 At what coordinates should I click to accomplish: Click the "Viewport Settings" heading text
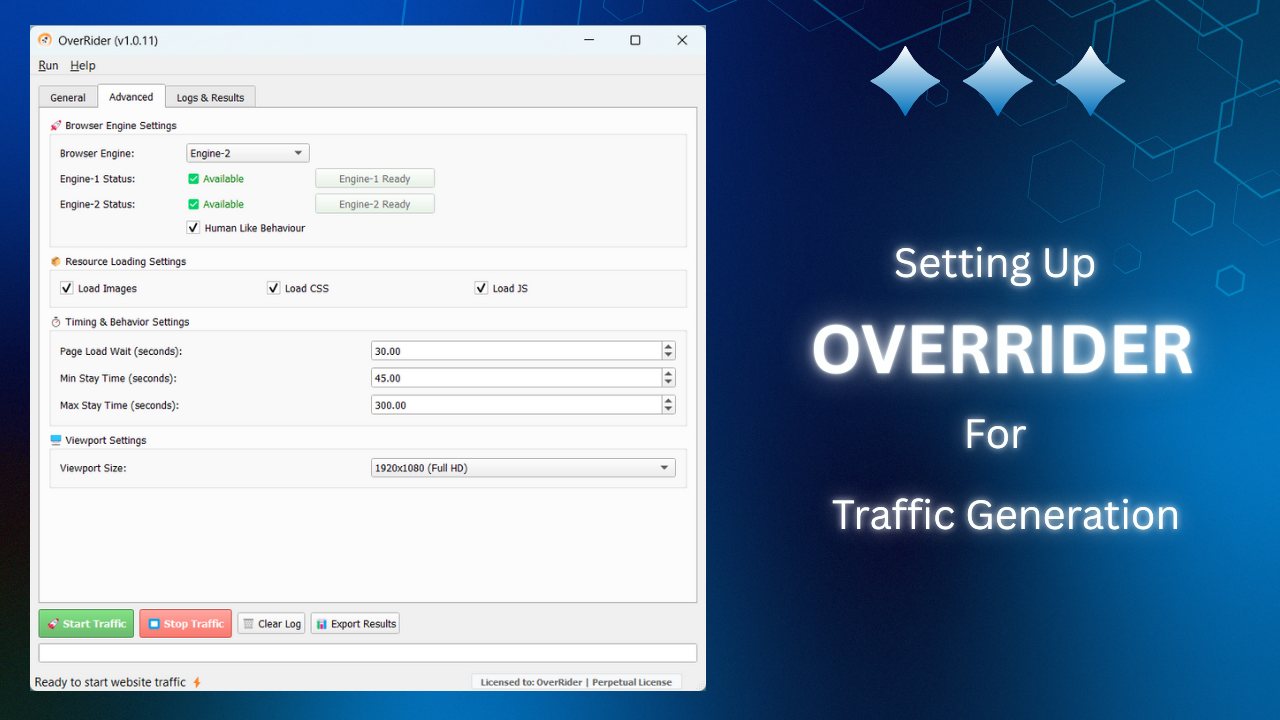click(x=106, y=440)
